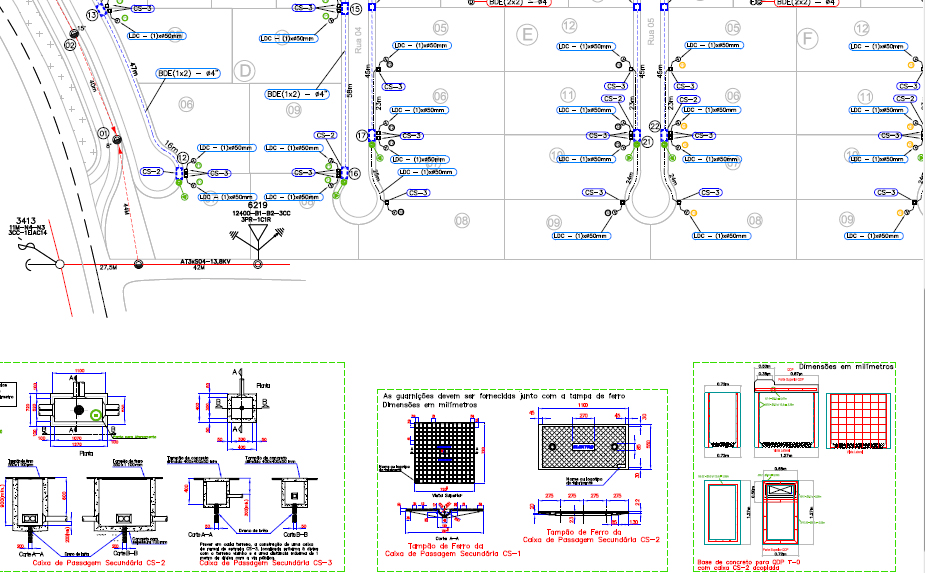Select node 12 junction box marker
925x573 pixels.
click(183, 159)
